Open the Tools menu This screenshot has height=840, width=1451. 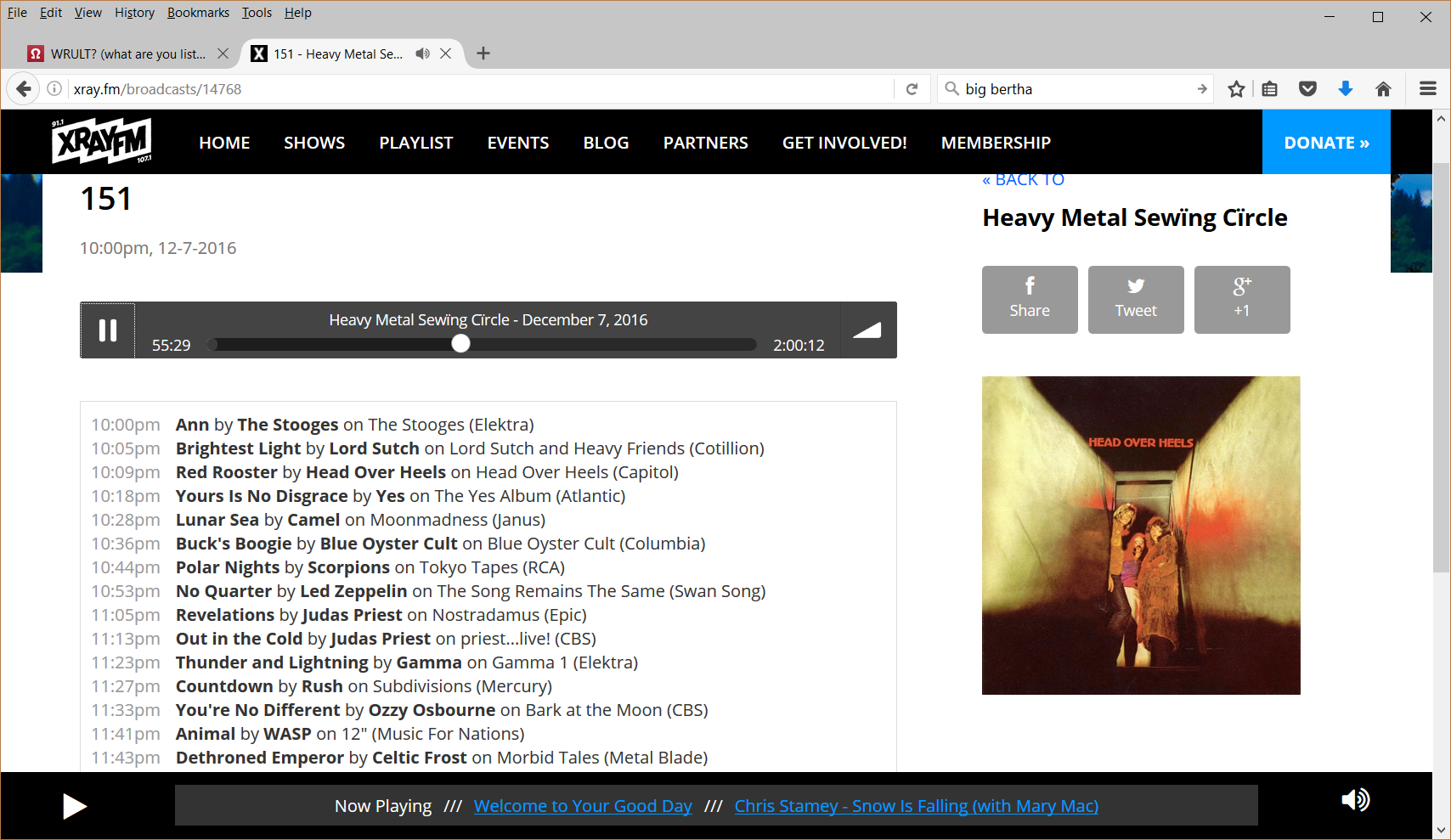pyautogui.click(x=257, y=13)
